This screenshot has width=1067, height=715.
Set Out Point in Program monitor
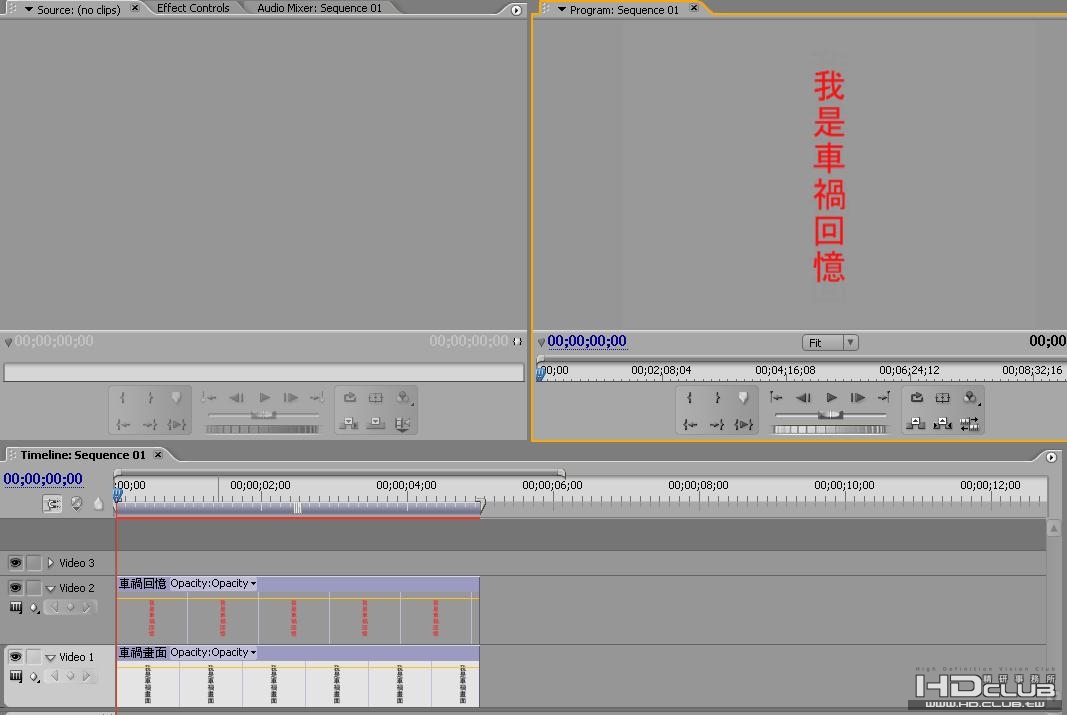pyautogui.click(x=717, y=398)
